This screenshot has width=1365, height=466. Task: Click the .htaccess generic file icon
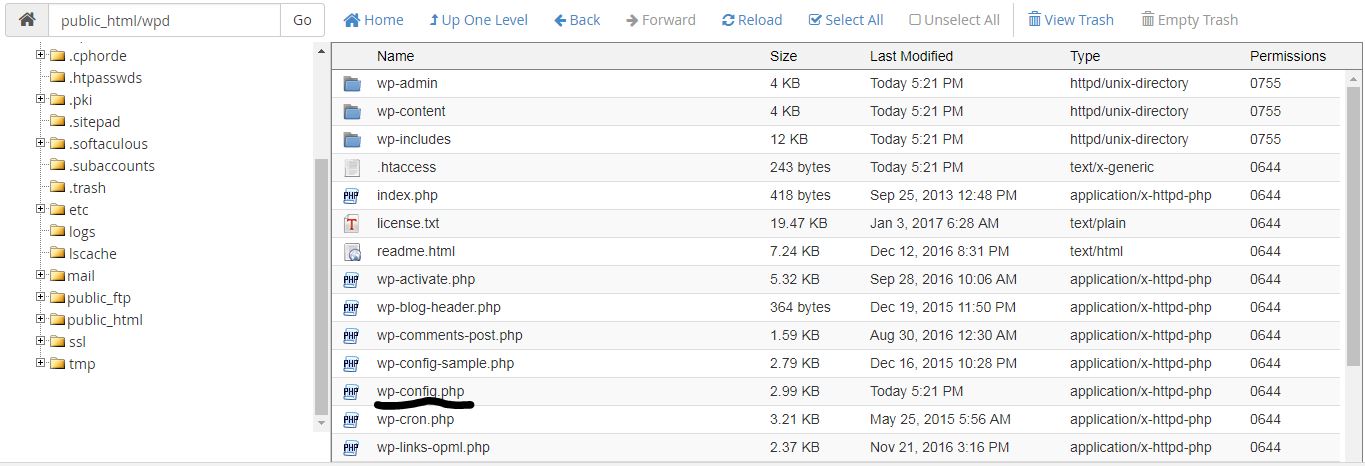(351, 168)
